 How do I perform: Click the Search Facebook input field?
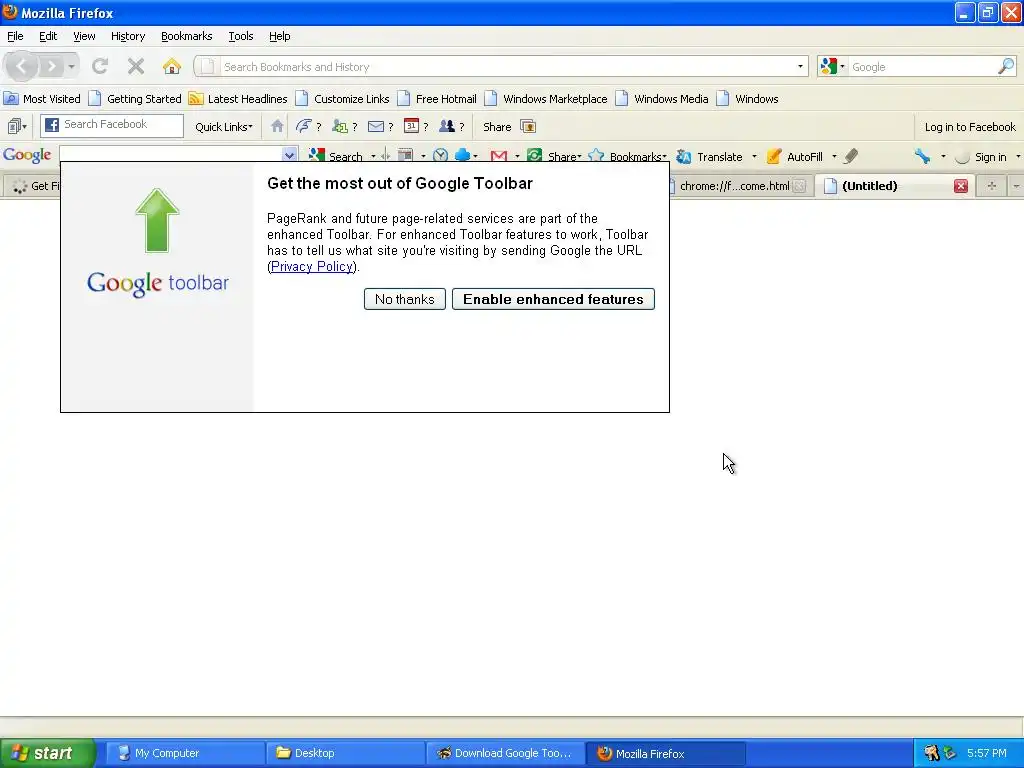[112, 125]
